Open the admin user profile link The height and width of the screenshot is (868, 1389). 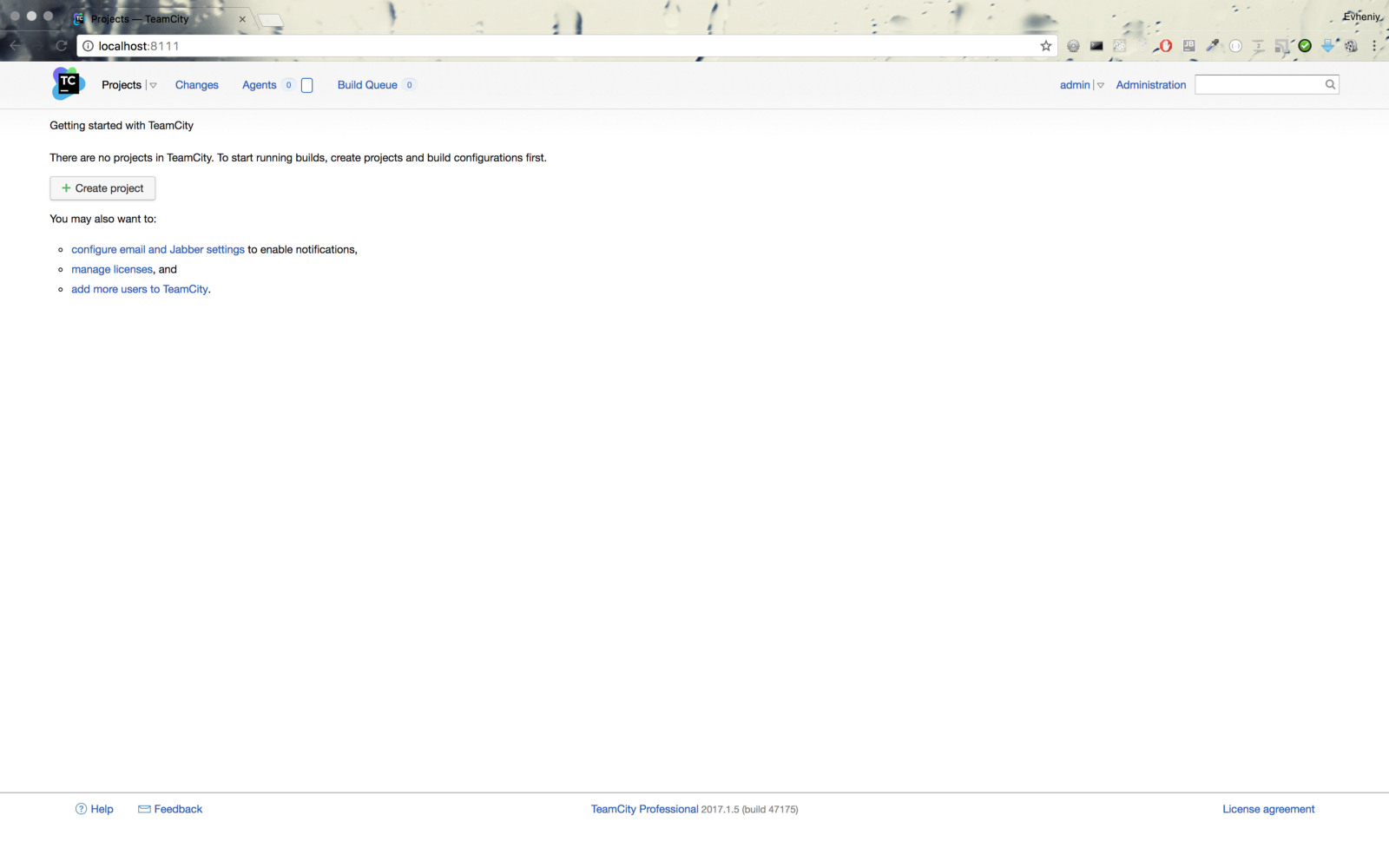pos(1075,85)
